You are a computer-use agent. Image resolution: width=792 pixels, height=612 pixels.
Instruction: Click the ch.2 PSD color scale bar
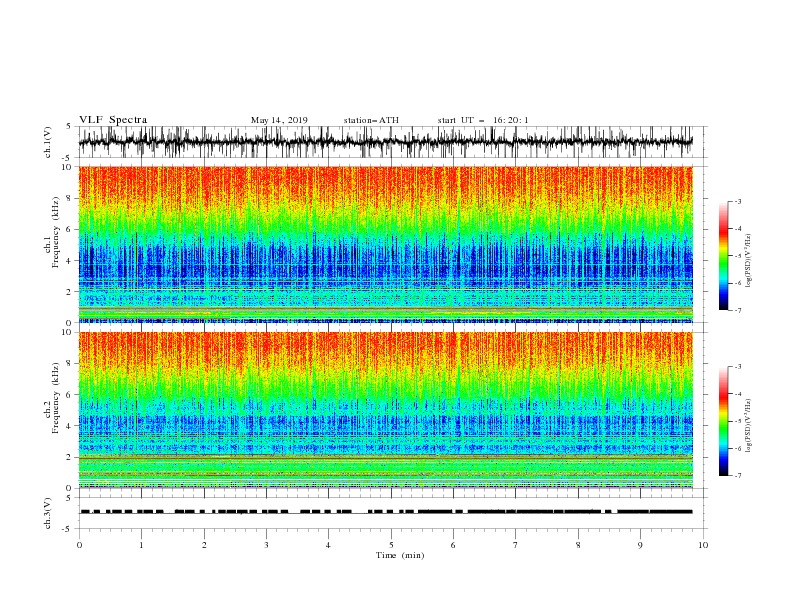724,421
